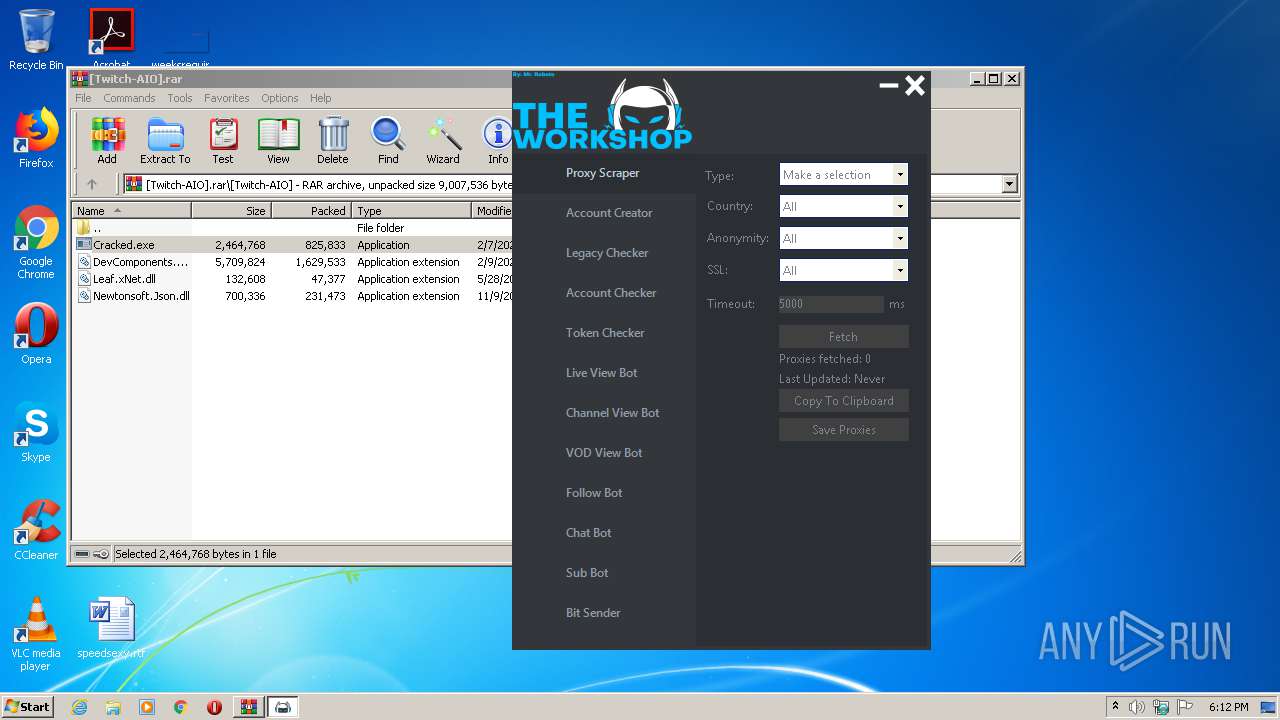Click the Windows Start button
Image resolution: width=1280 pixels, height=720 pixels.
(x=27, y=707)
